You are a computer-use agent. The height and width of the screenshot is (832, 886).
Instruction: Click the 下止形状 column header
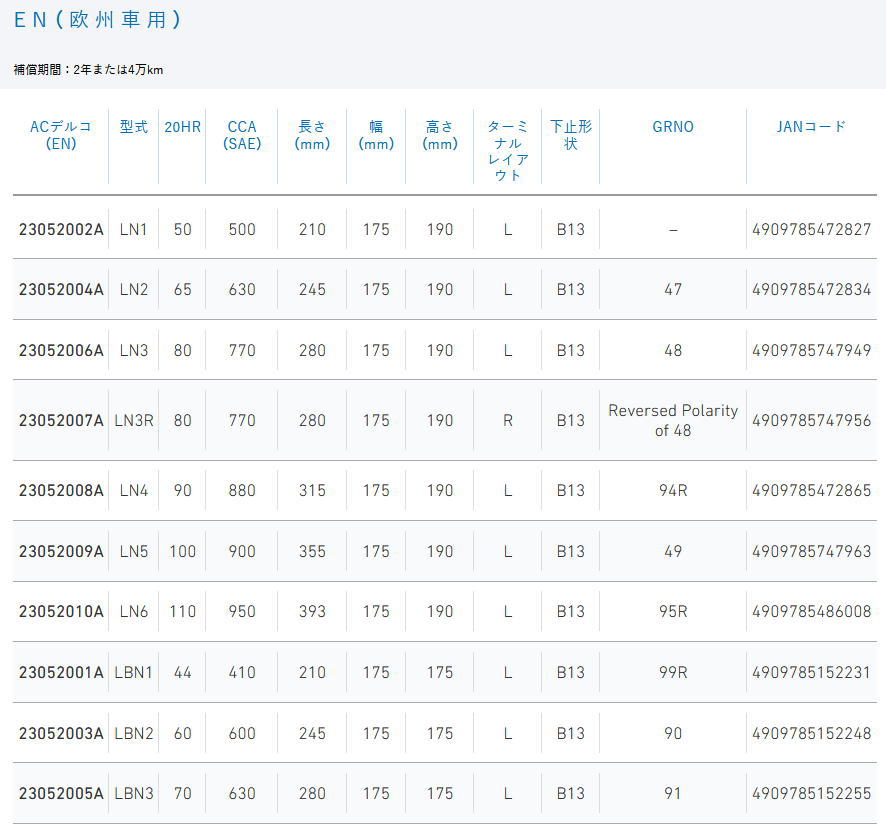571,135
